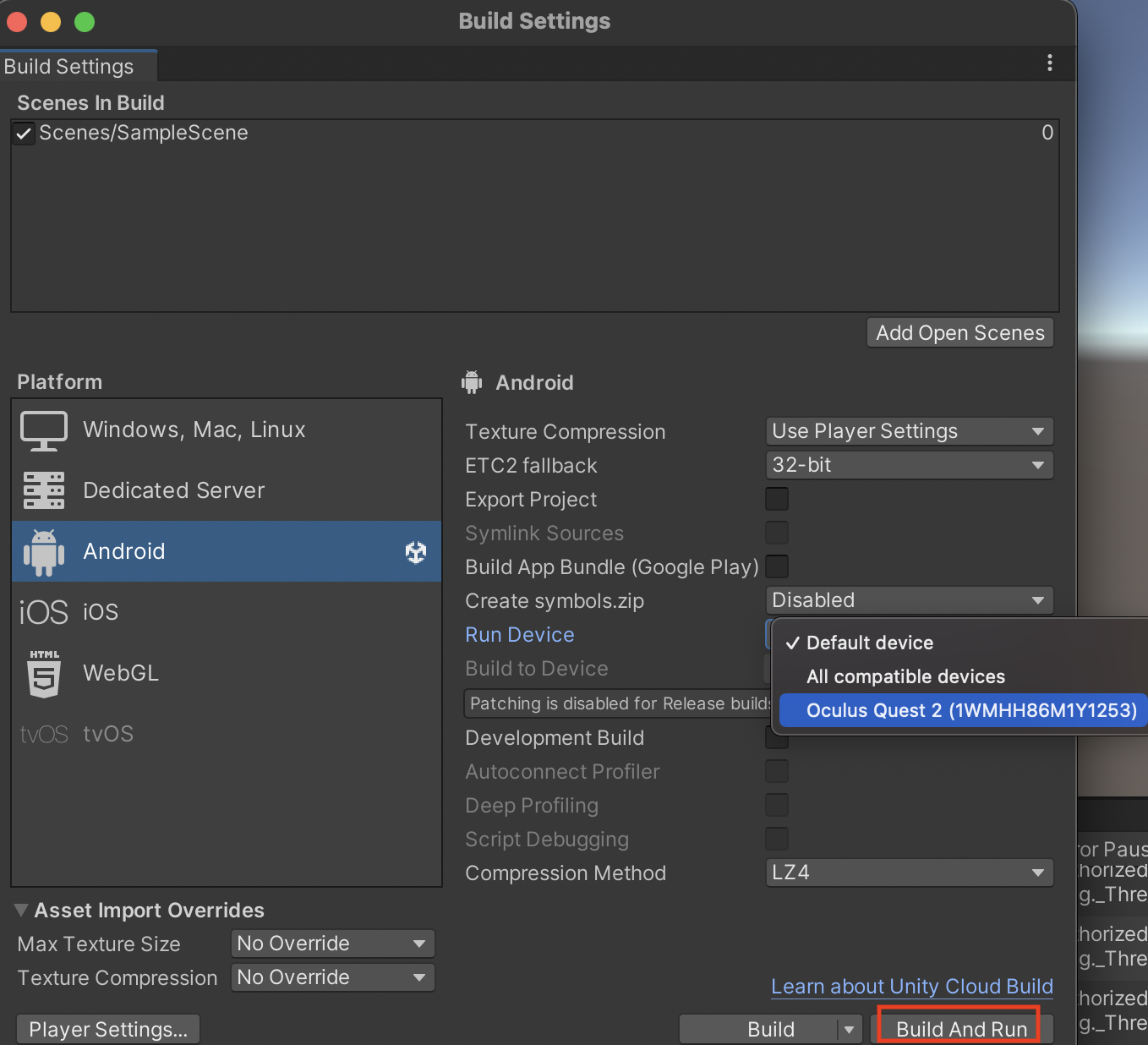This screenshot has width=1148, height=1045.
Task: Click the tvOS platform logo icon
Action: [44, 734]
